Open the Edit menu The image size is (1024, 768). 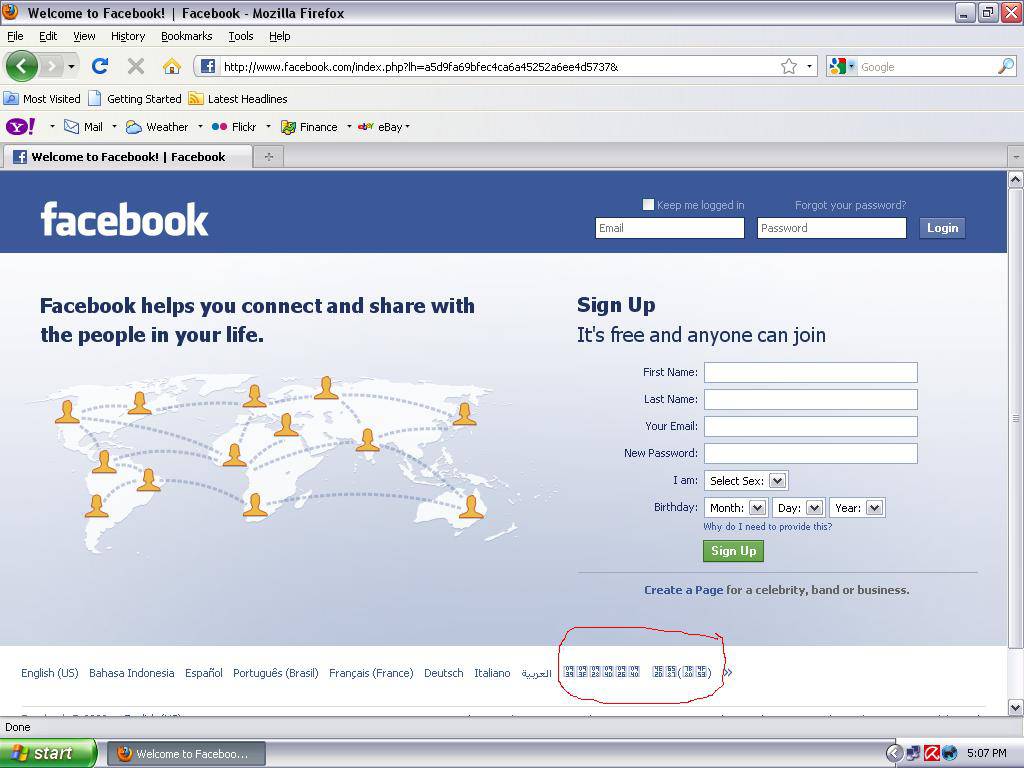(48, 36)
